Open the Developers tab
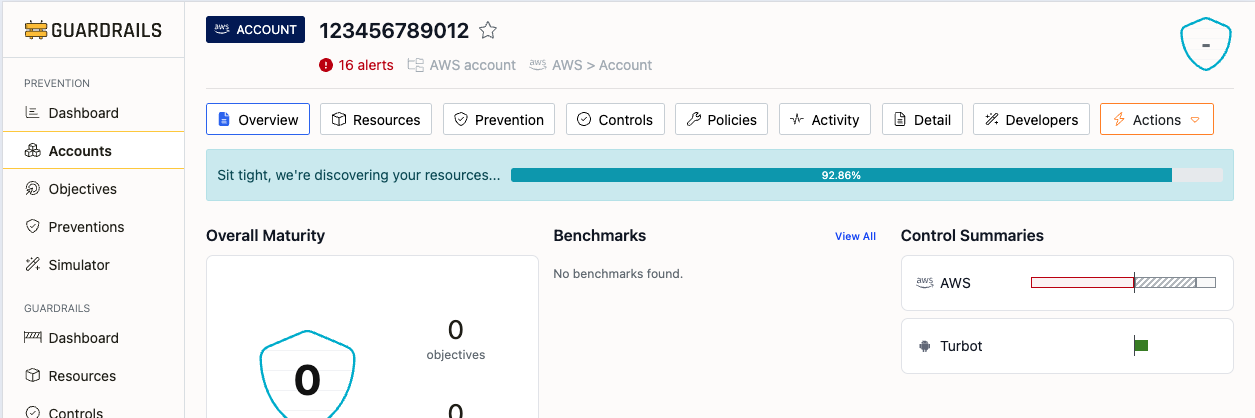Image resolution: width=1255 pixels, height=418 pixels. (x=1032, y=119)
